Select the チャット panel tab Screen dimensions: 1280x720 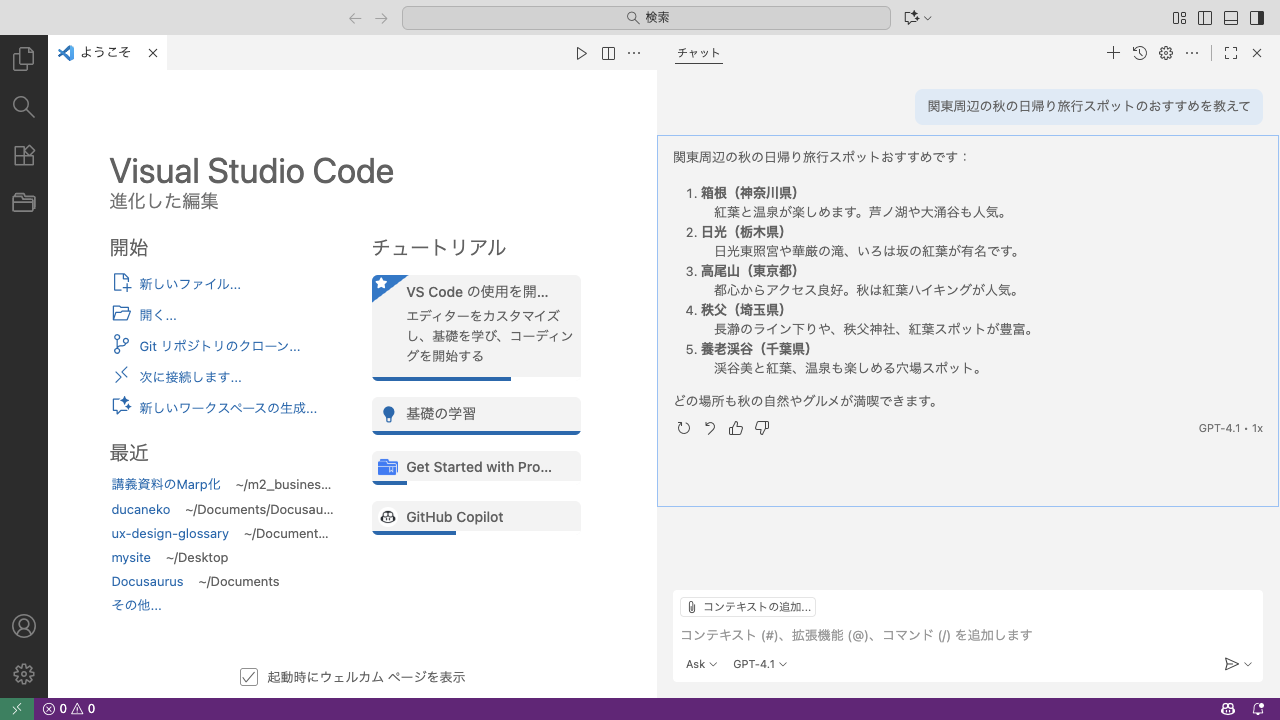[x=698, y=53]
